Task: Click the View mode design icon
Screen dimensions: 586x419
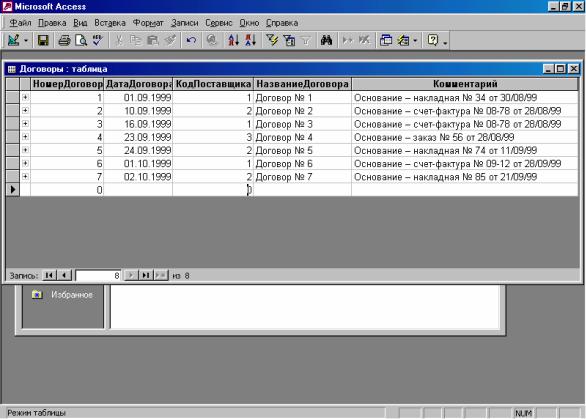Action: pos(14,40)
